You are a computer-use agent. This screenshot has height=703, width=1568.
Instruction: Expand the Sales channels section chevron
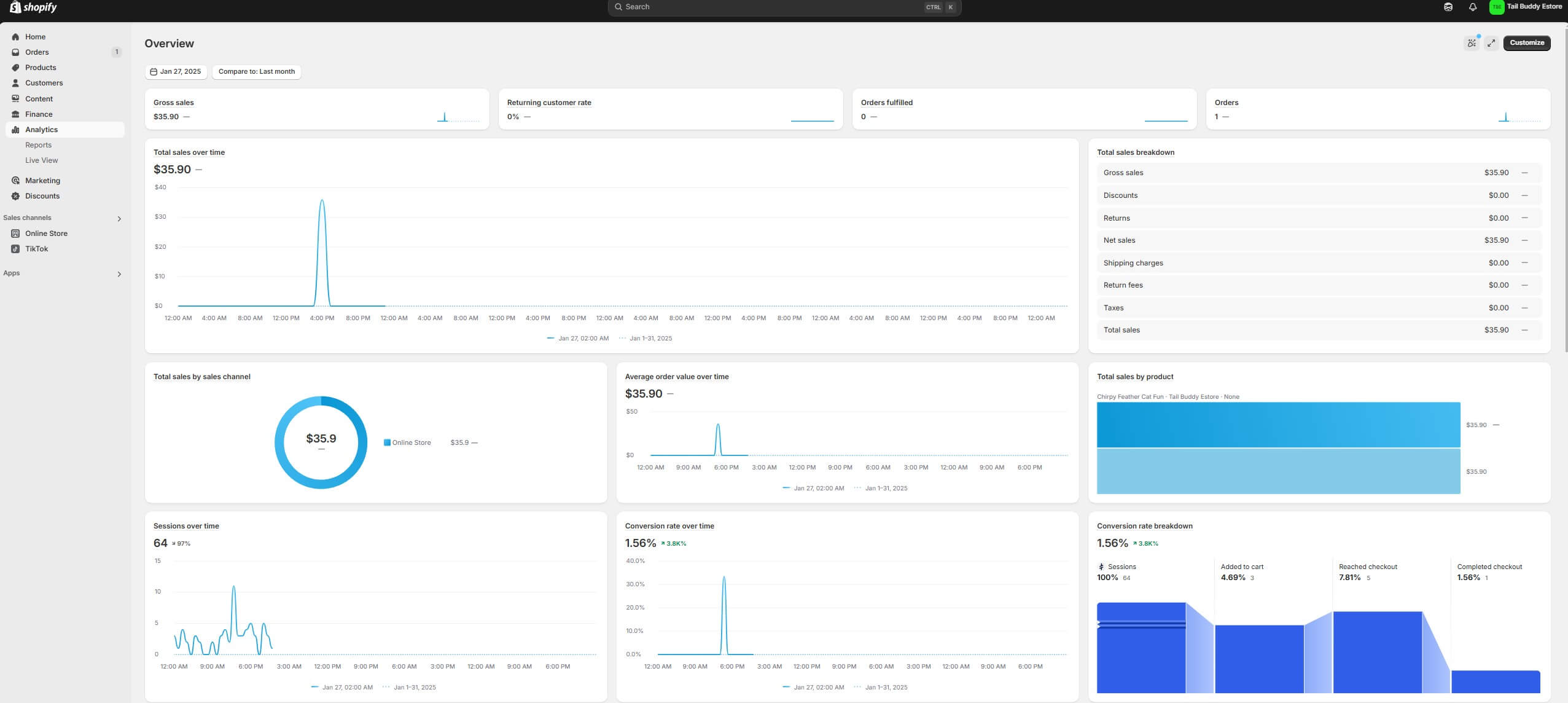(x=119, y=219)
